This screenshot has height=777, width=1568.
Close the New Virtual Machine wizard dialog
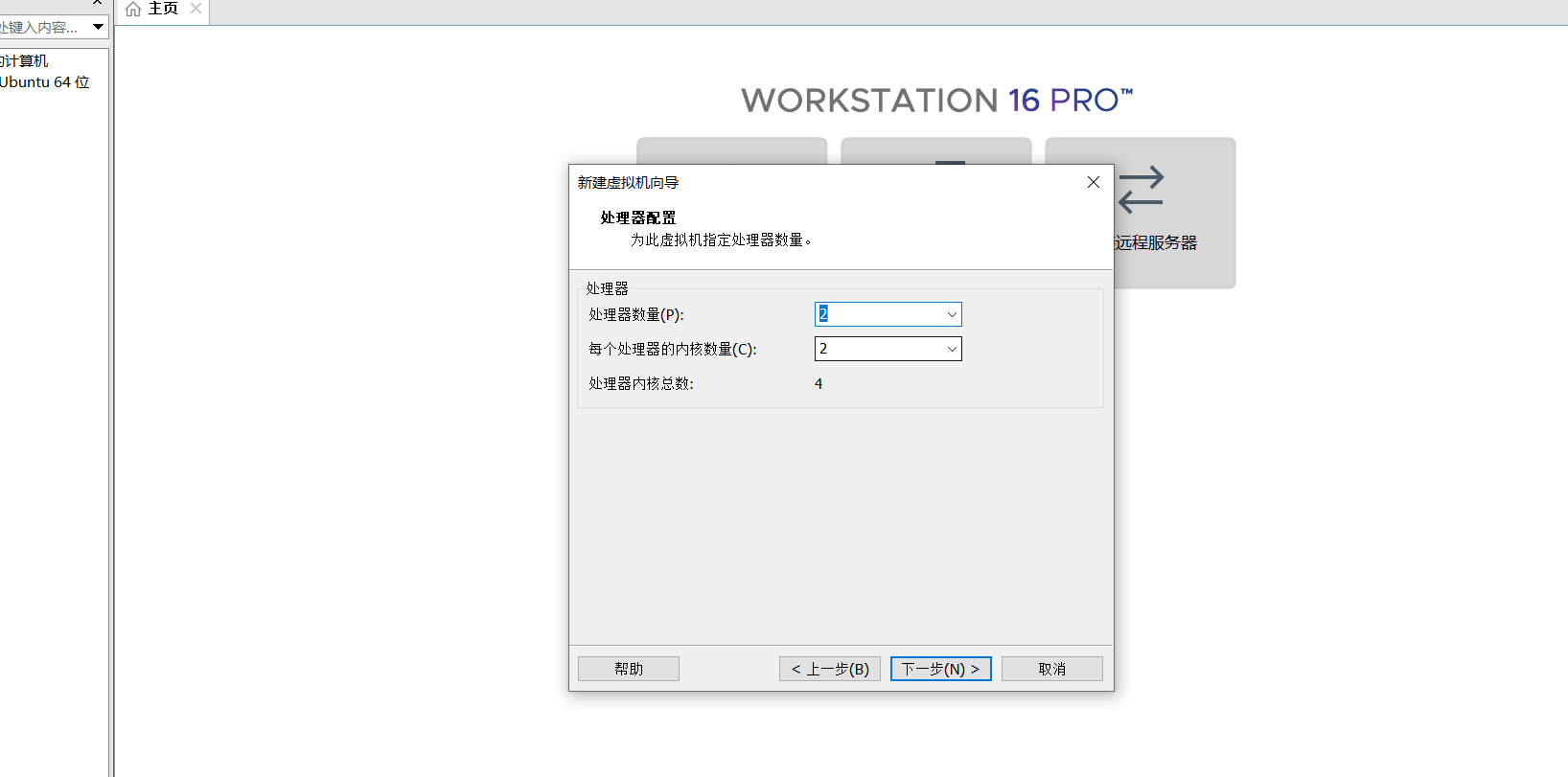(x=1094, y=182)
